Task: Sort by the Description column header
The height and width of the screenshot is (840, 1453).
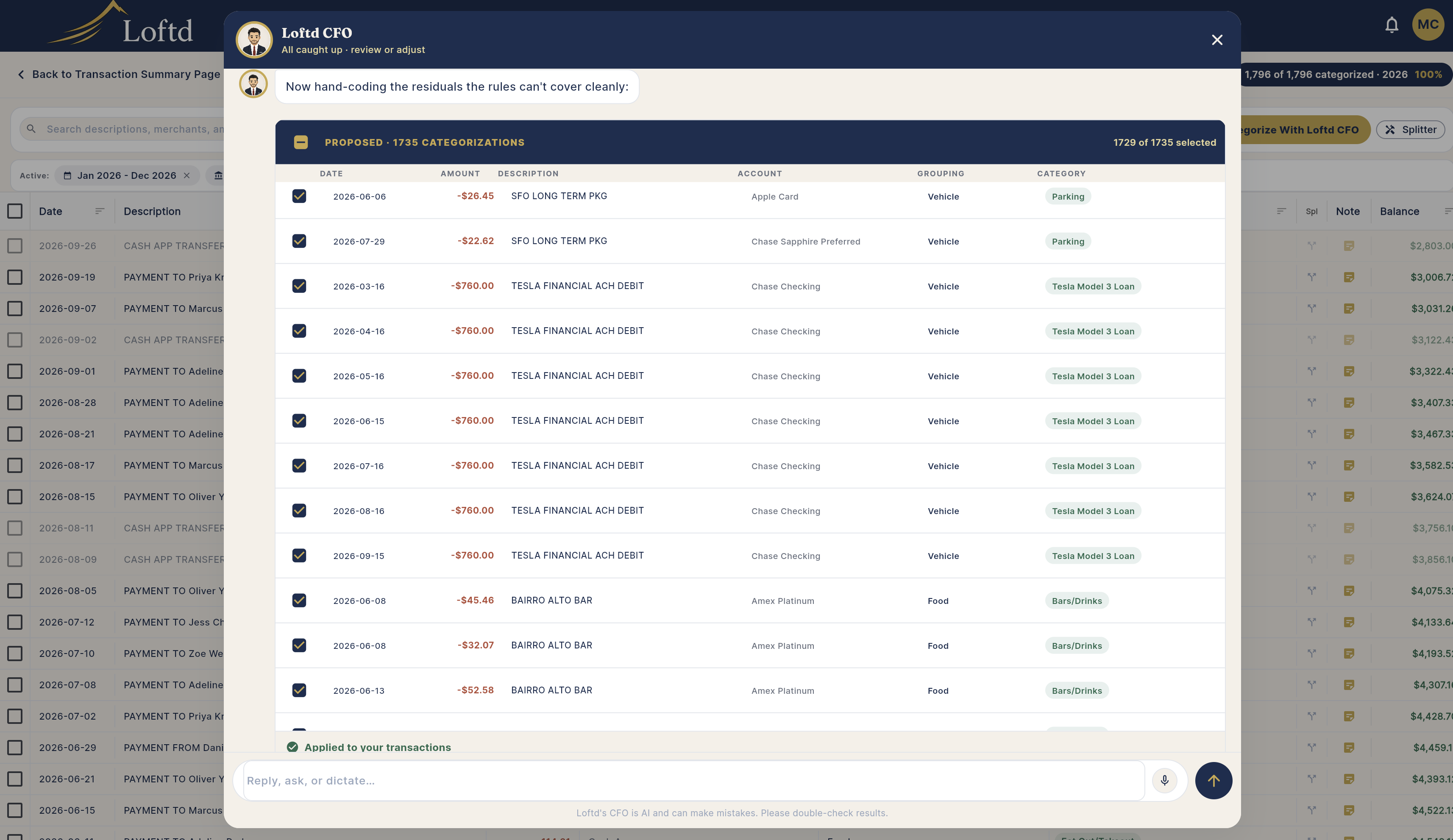Action: (x=152, y=211)
